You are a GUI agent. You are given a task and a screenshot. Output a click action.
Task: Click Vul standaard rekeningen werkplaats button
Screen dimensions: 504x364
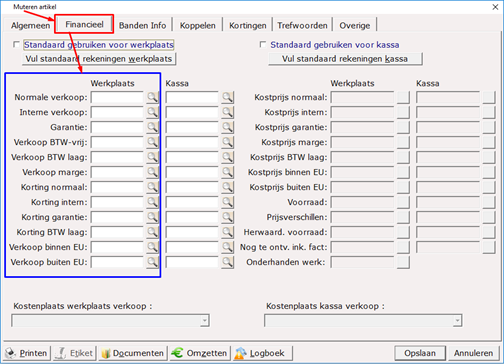[x=99, y=59]
